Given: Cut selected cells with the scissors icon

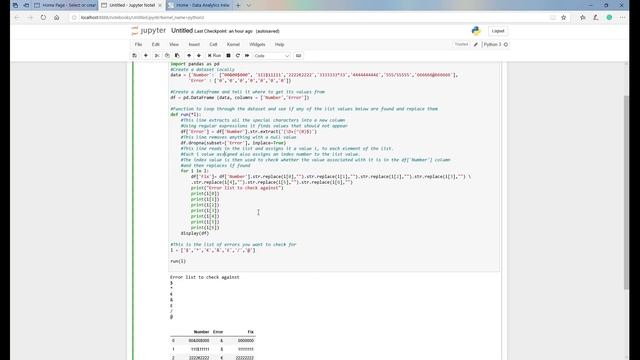Looking at the screenshot, I should click(x=157, y=56).
